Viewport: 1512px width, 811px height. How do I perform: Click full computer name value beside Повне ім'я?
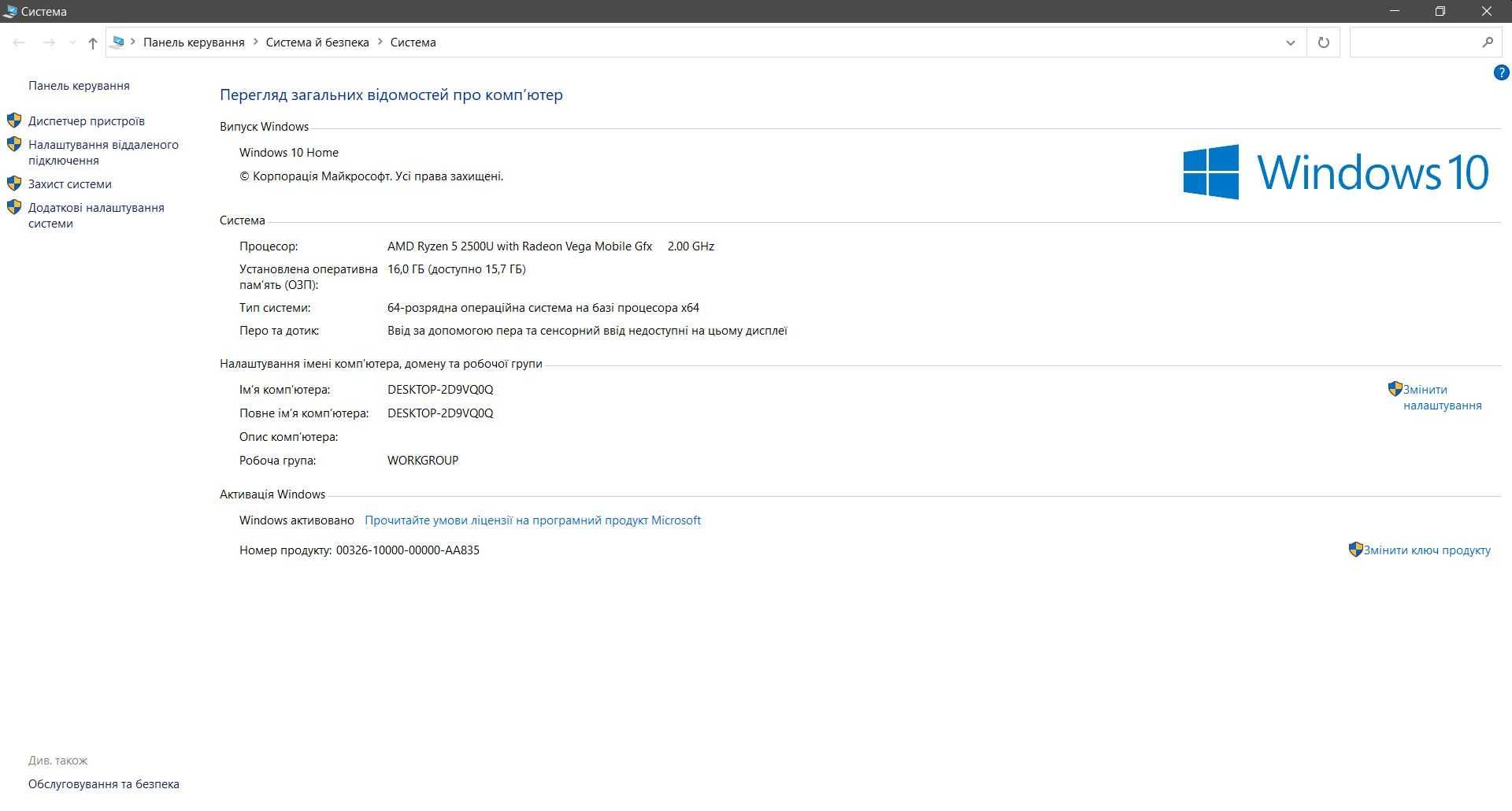click(x=440, y=413)
